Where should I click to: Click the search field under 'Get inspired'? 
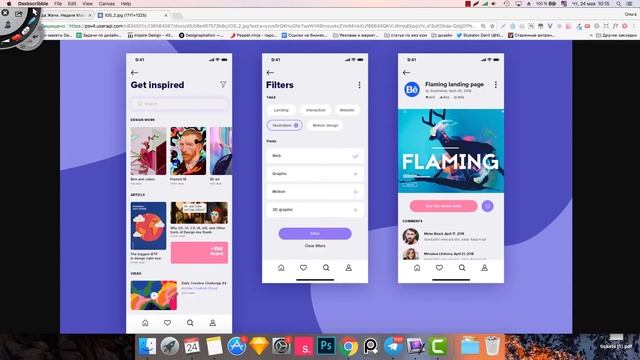pos(179,104)
